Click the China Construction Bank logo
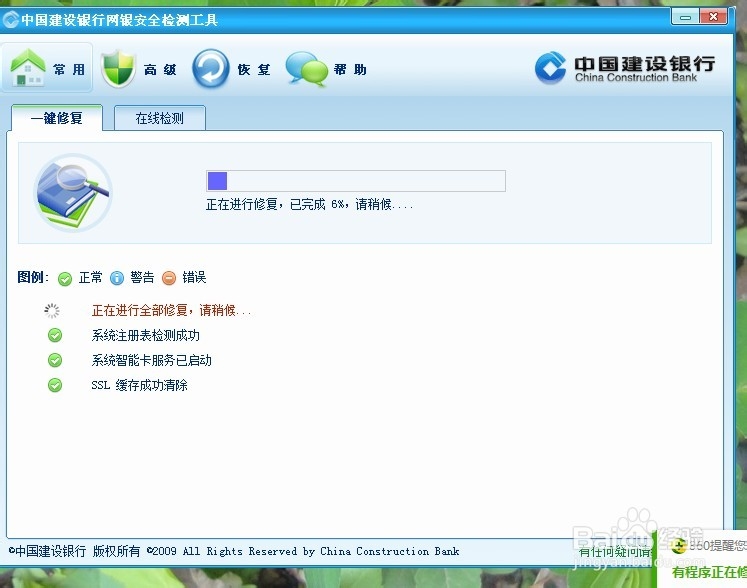This screenshot has height=588, width=747. [x=625, y=68]
